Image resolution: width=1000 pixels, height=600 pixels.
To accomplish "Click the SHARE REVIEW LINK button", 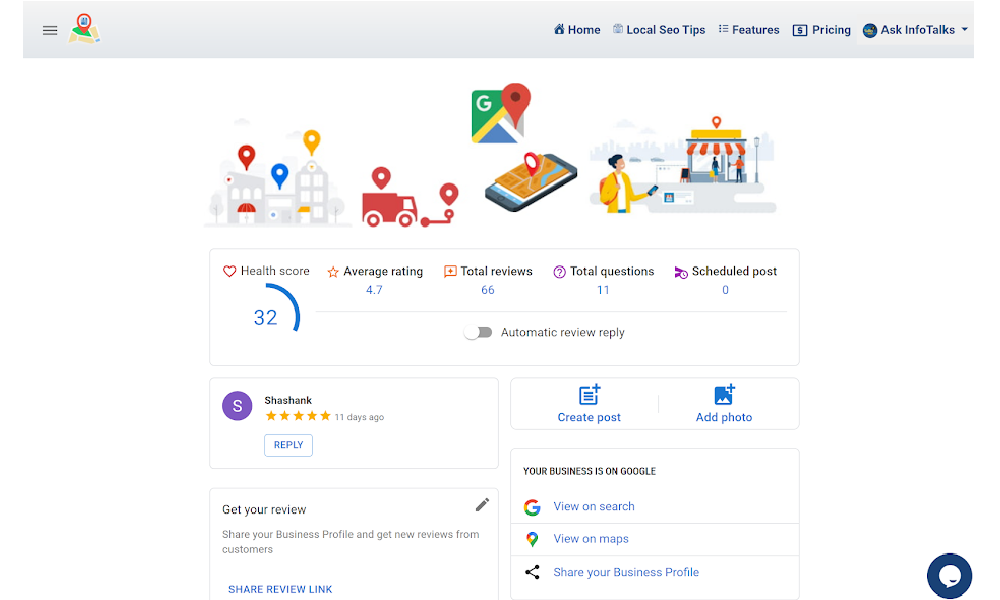I will tap(280, 589).
